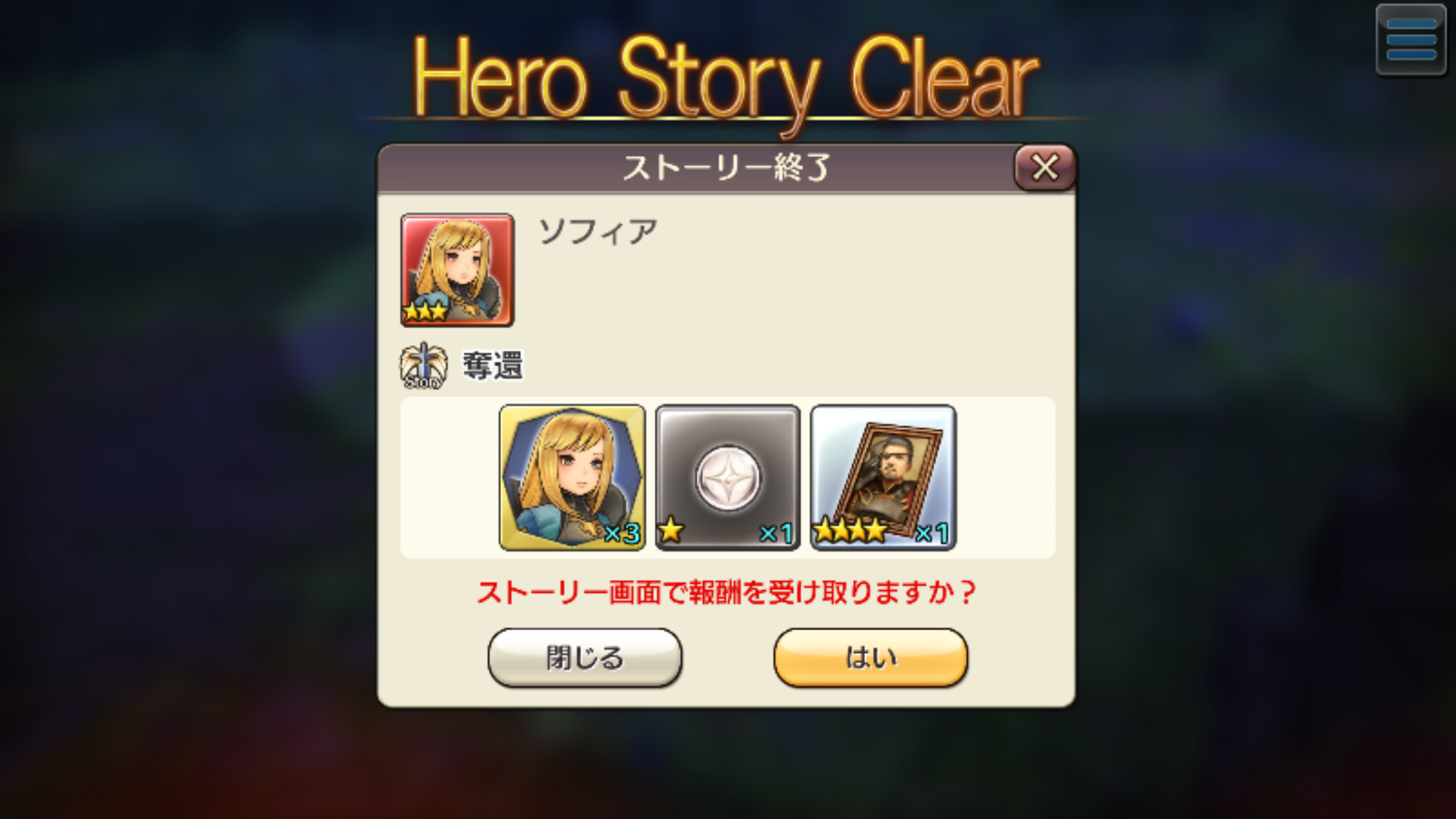Image resolution: width=1456 pixels, height=819 pixels.
Task: Click the Story sword emblem icon
Action: point(423,366)
